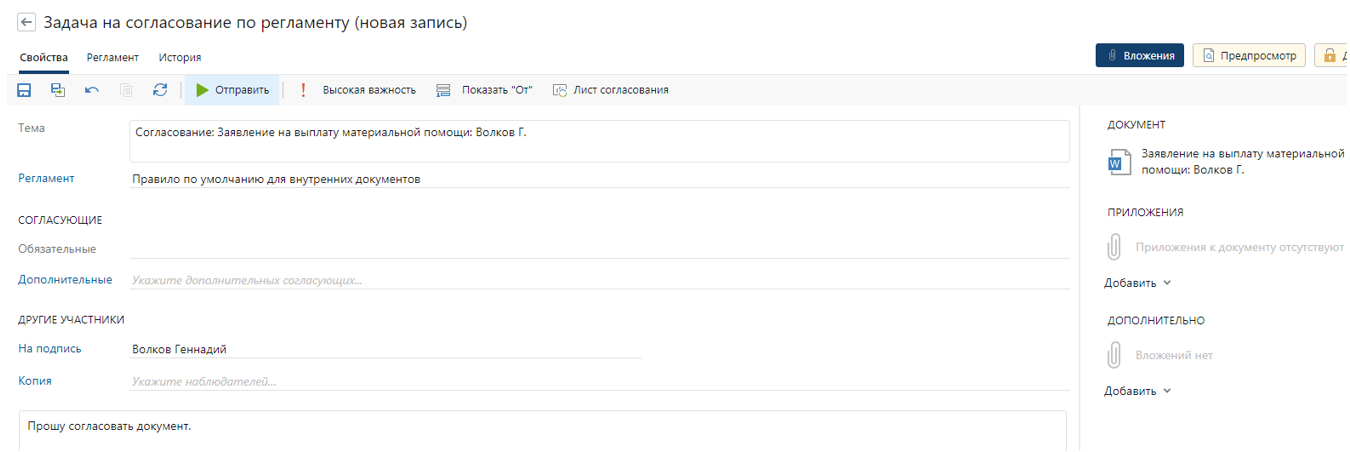Viewport: 1350px width, 452px height.
Task: Toggle the Показать "От" option
Action: 485,90
